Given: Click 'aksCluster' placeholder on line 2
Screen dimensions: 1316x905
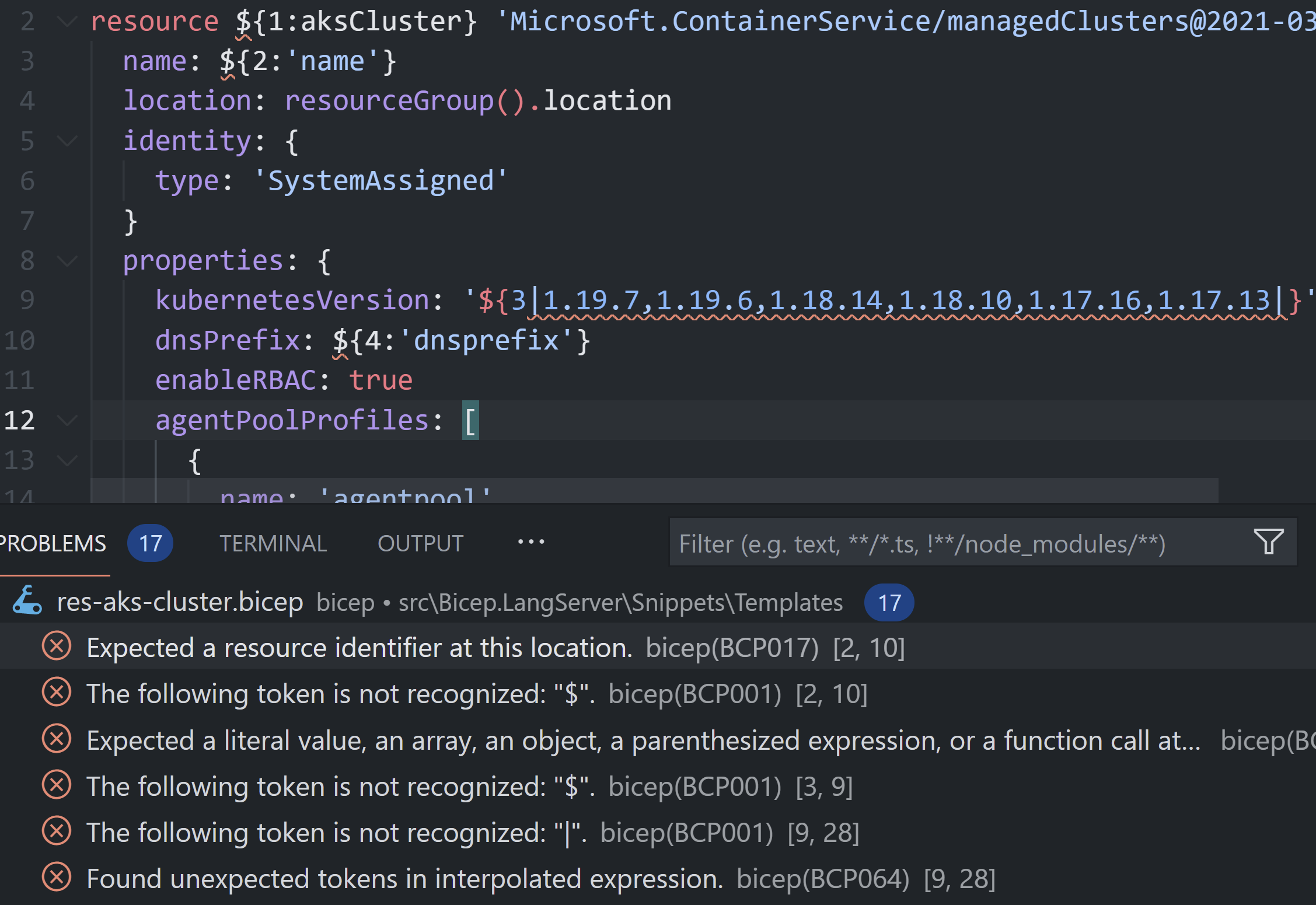Looking at the screenshot, I should [x=382, y=22].
